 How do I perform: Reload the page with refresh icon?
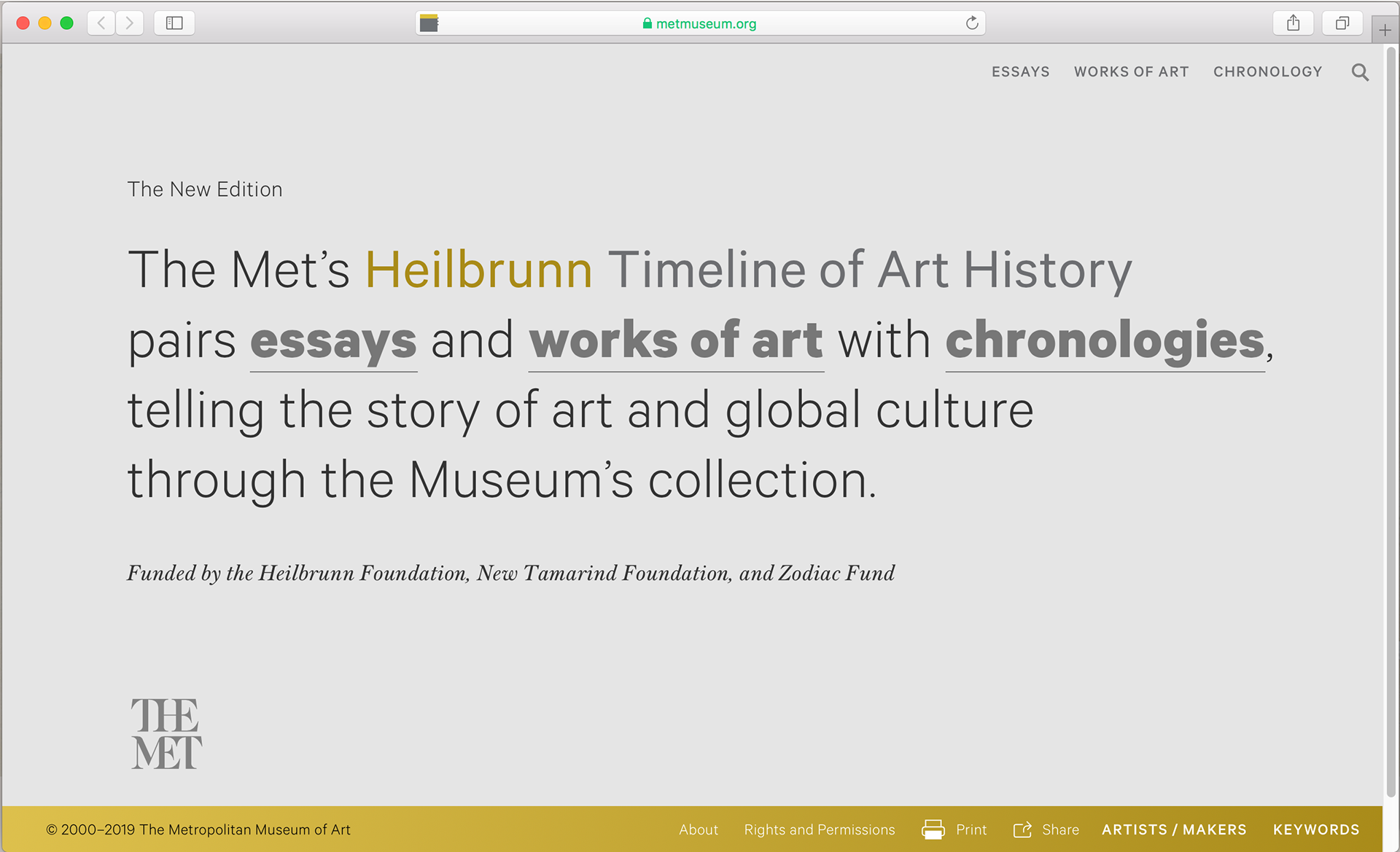(x=971, y=23)
